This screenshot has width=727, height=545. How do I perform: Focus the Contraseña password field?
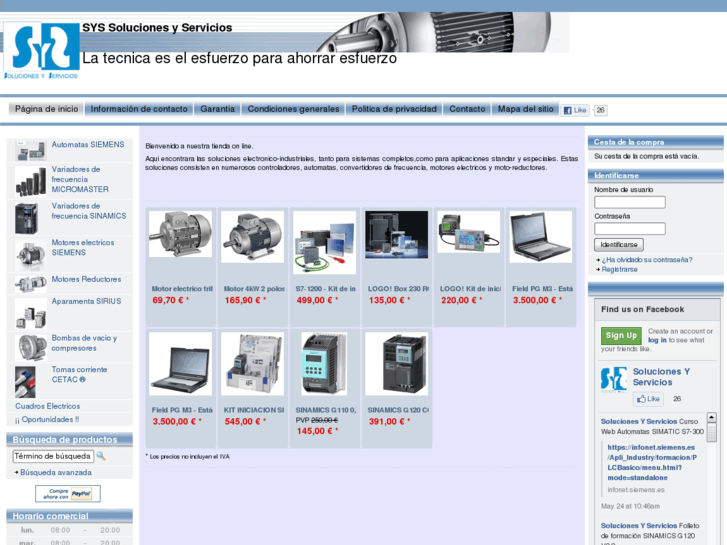tap(630, 229)
